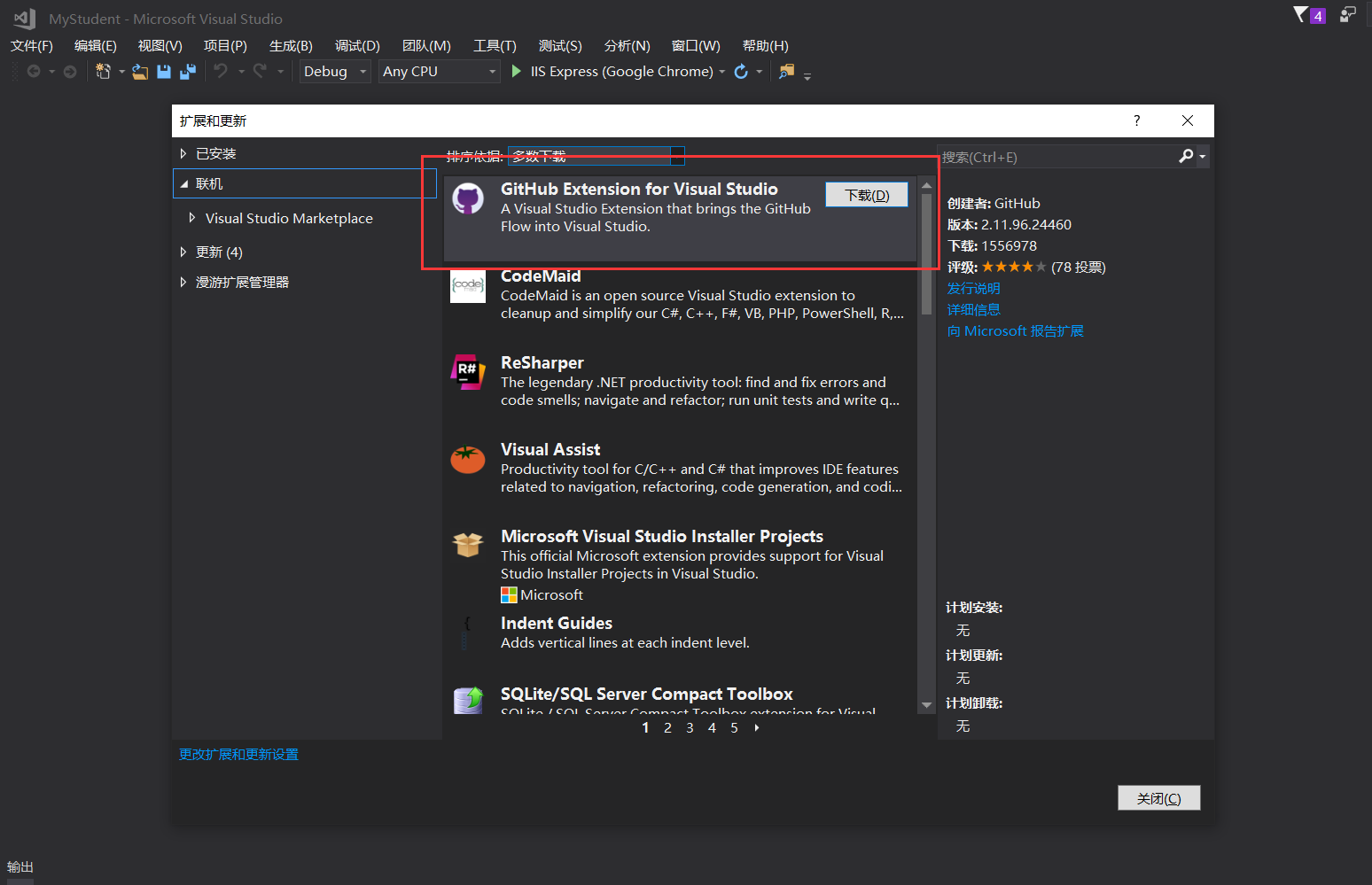Collapse the 联机 tree node
This screenshot has height=885, width=1372.
point(184,183)
